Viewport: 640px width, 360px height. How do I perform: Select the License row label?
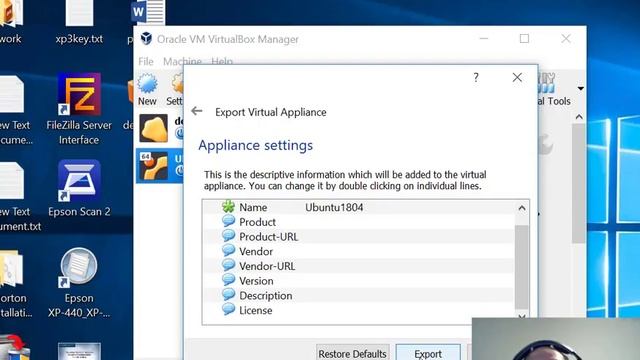pyautogui.click(x=256, y=310)
